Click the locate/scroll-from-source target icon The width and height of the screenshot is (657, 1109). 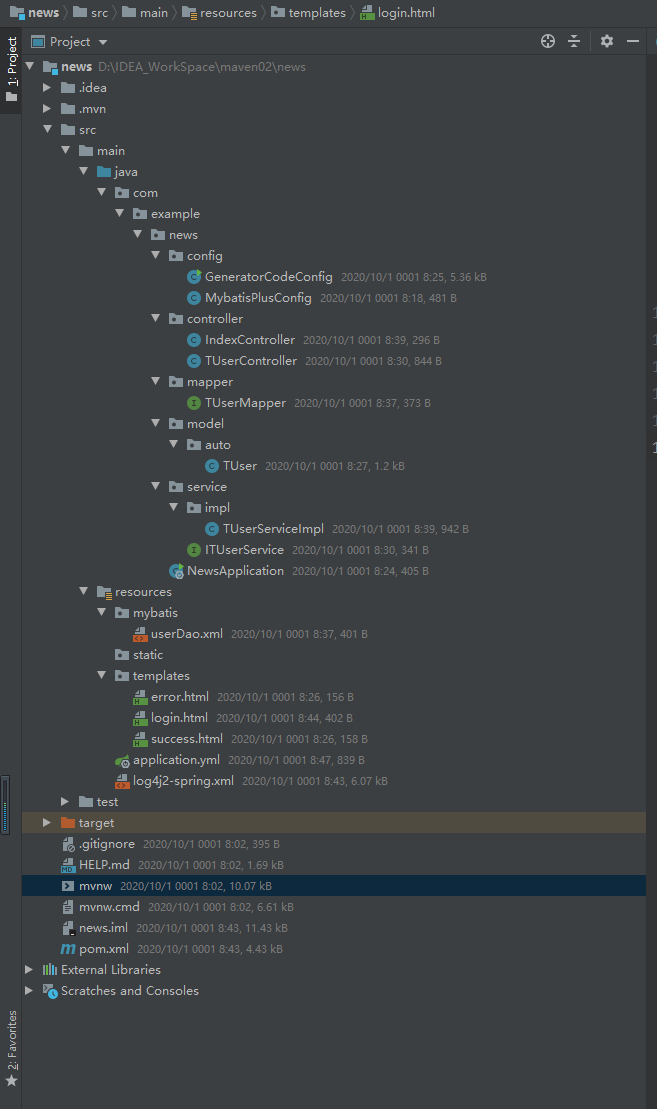click(547, 41)
